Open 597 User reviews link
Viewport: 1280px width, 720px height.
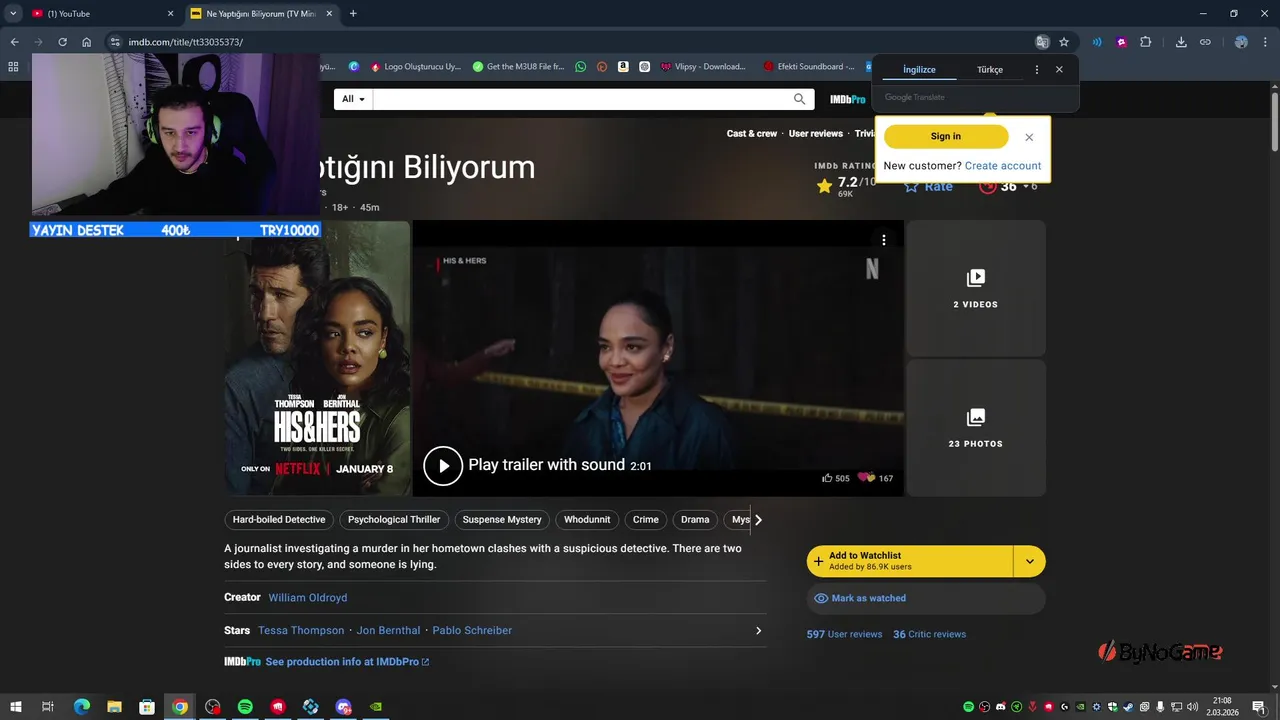click(x=845, y=634)
